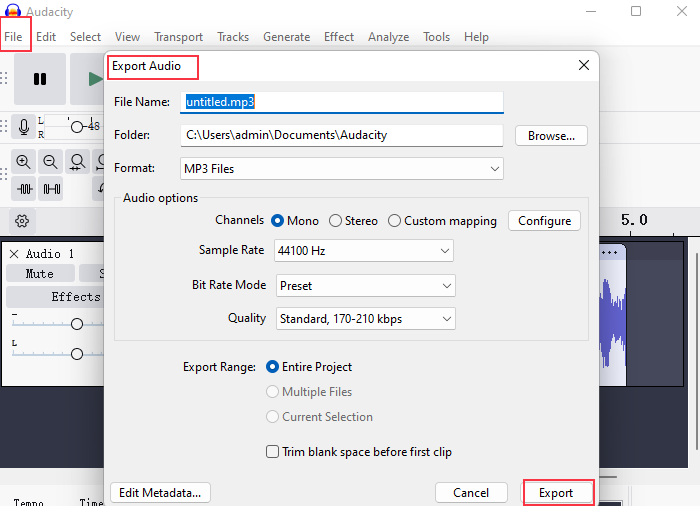
Task: Open the Edit menu
Action: tap(46, 37)
